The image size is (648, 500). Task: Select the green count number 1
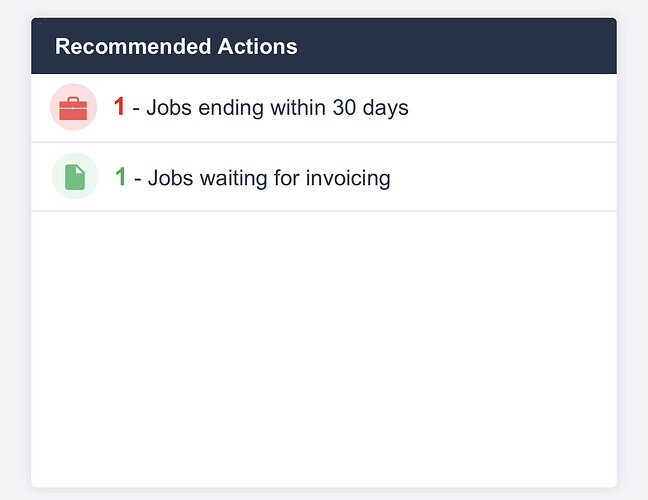click(x=120, y=176)
